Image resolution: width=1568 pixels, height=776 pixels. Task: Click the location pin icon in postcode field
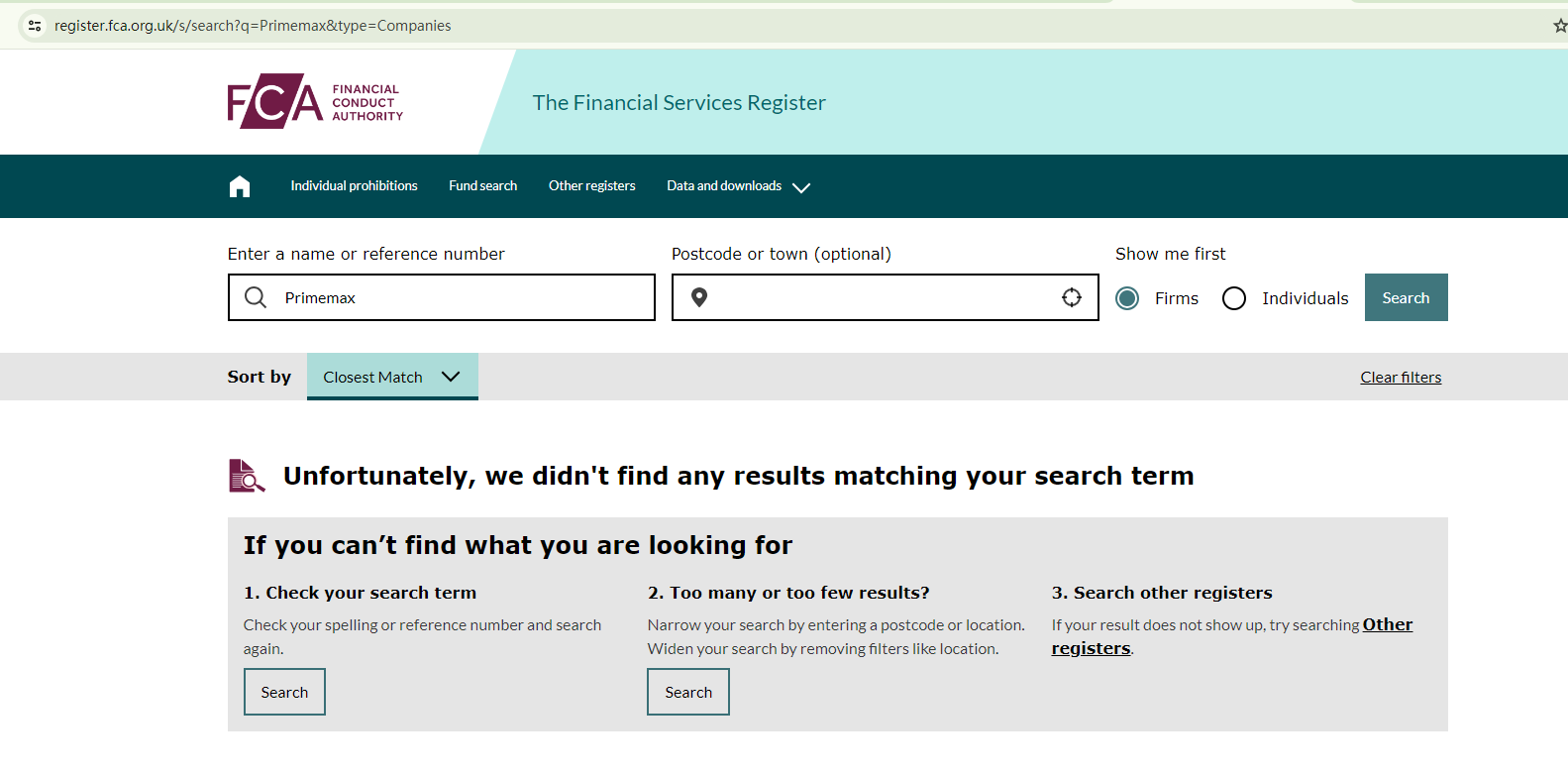pyautogui.click(x=699, y=297)
